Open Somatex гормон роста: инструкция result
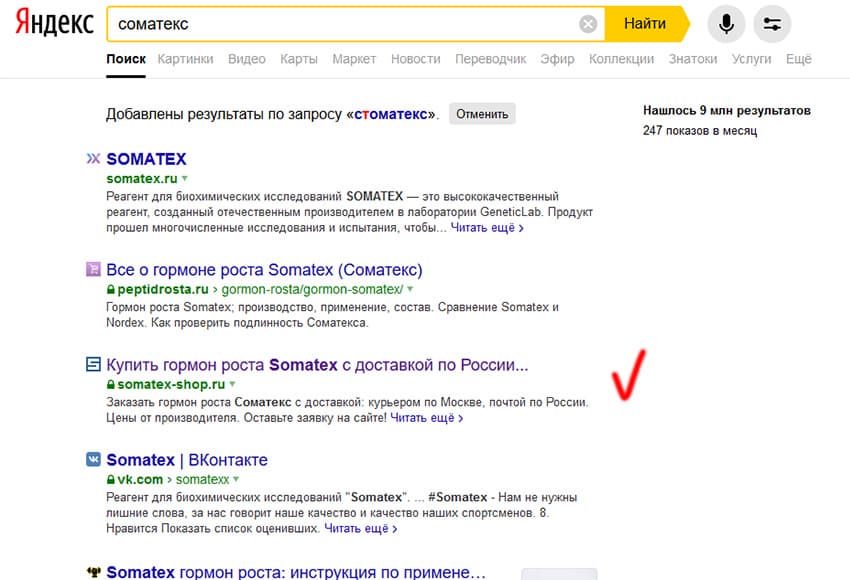Screen dimensions: 850x580 coord(296,572)
